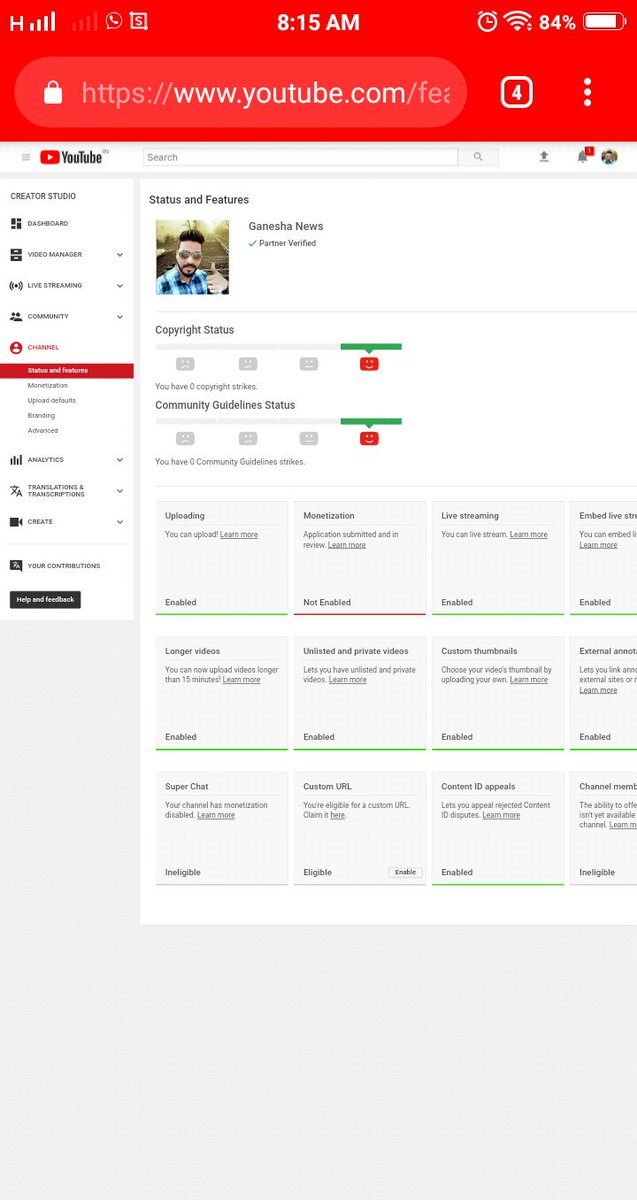This screenshot has height=1200, width=637.
Task: Expand the Create section
Action: [120, 522]
